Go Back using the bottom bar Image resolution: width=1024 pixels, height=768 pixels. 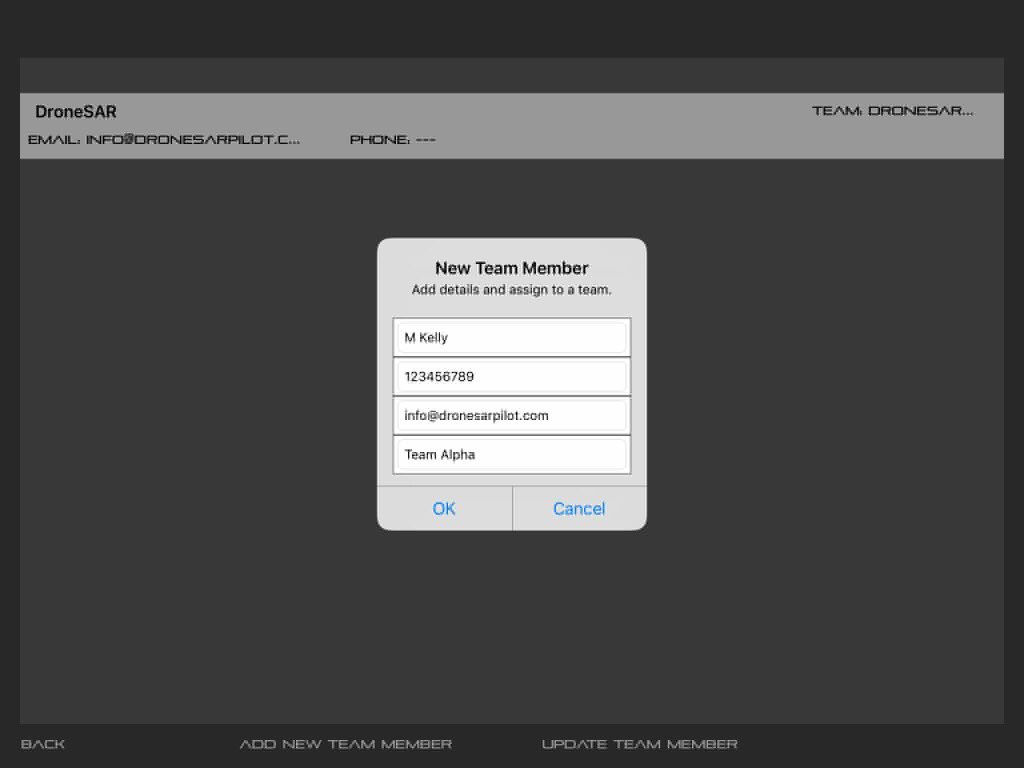(x=43, y=744)
